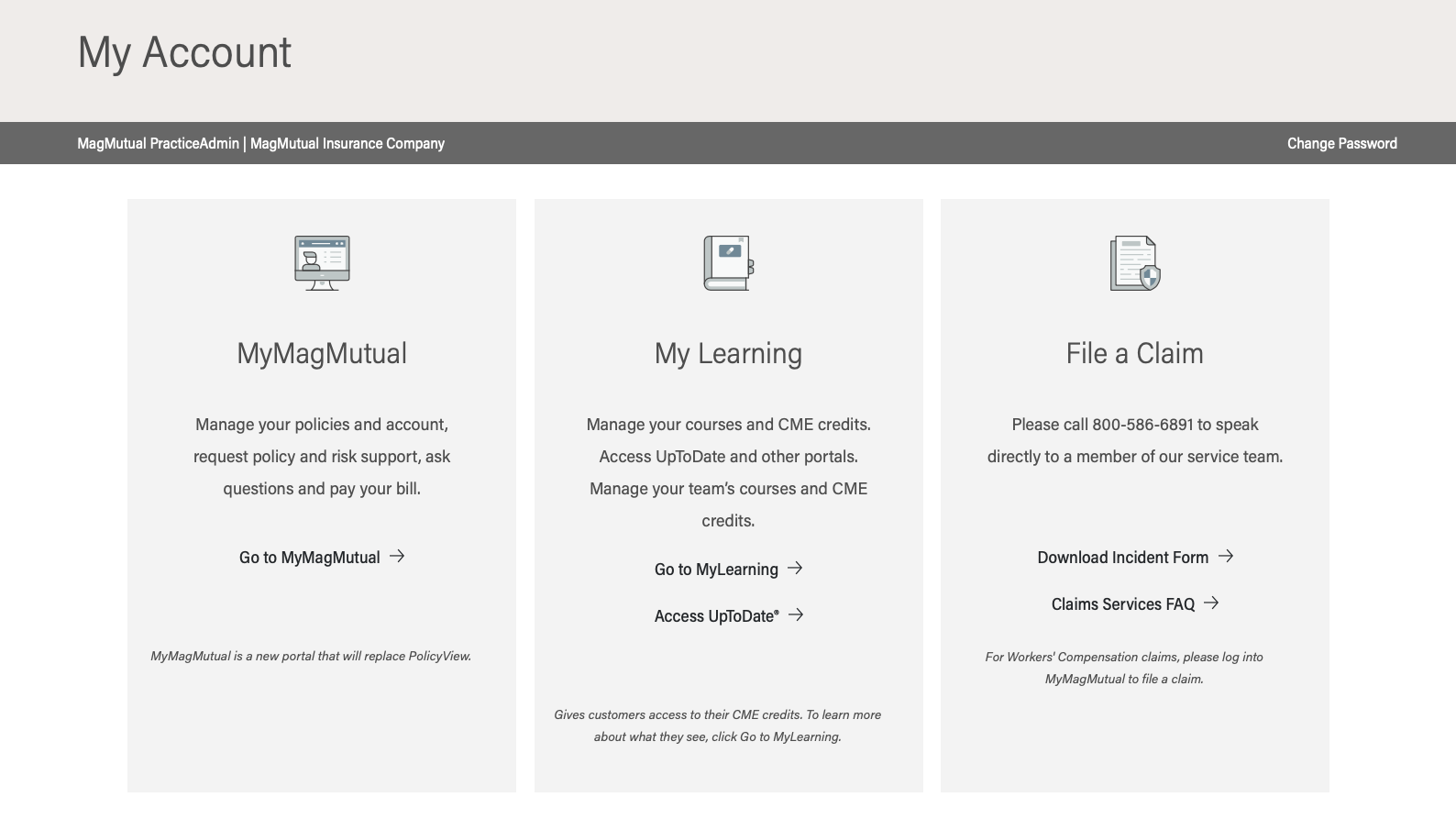Click the File a Claim card title
Image resolution: width=1456 pixels, height=819 pixels.
tap(1135, 353)
